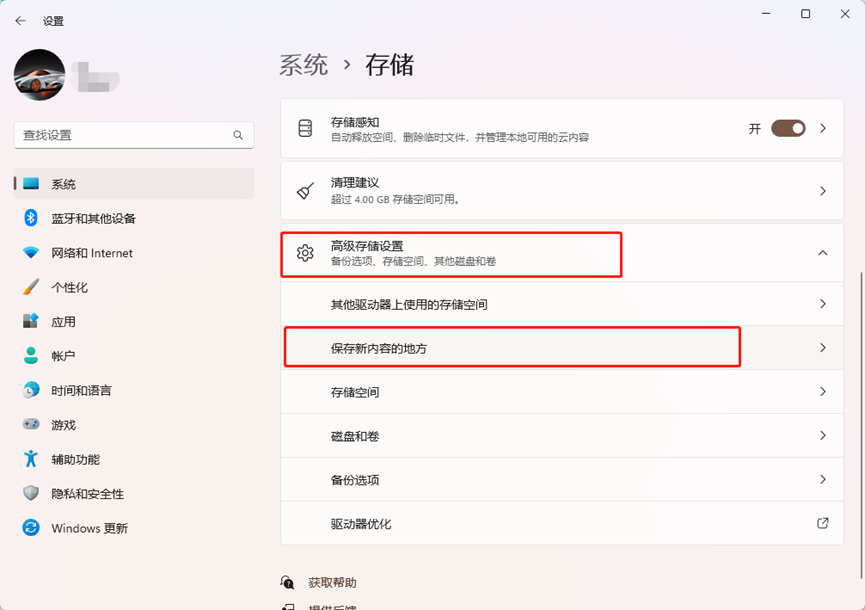Click the 查找设置 search box
This screenshot has width=865, height=610.
(125, 135)
